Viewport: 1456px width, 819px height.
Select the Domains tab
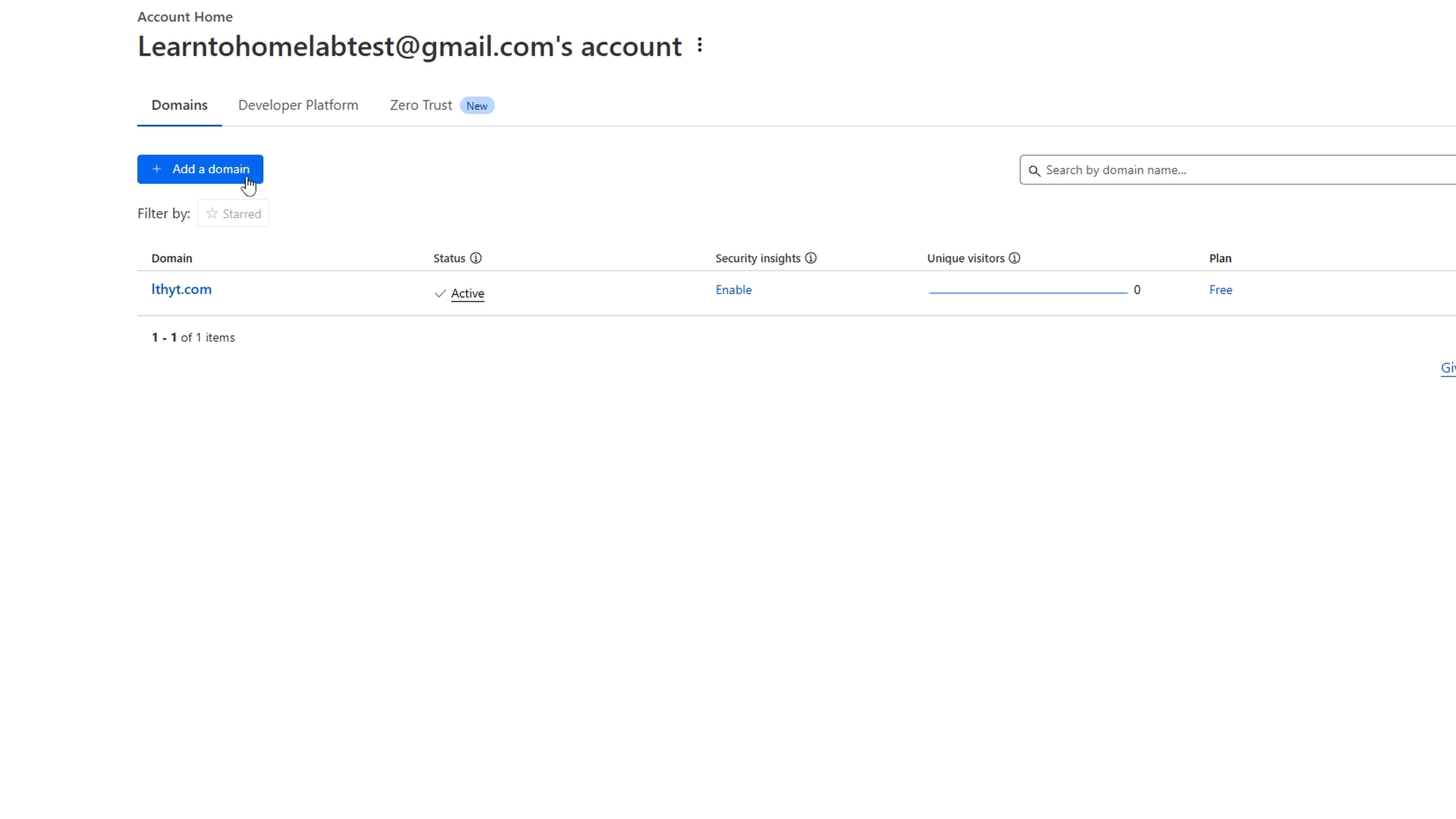tap(179, 105)
